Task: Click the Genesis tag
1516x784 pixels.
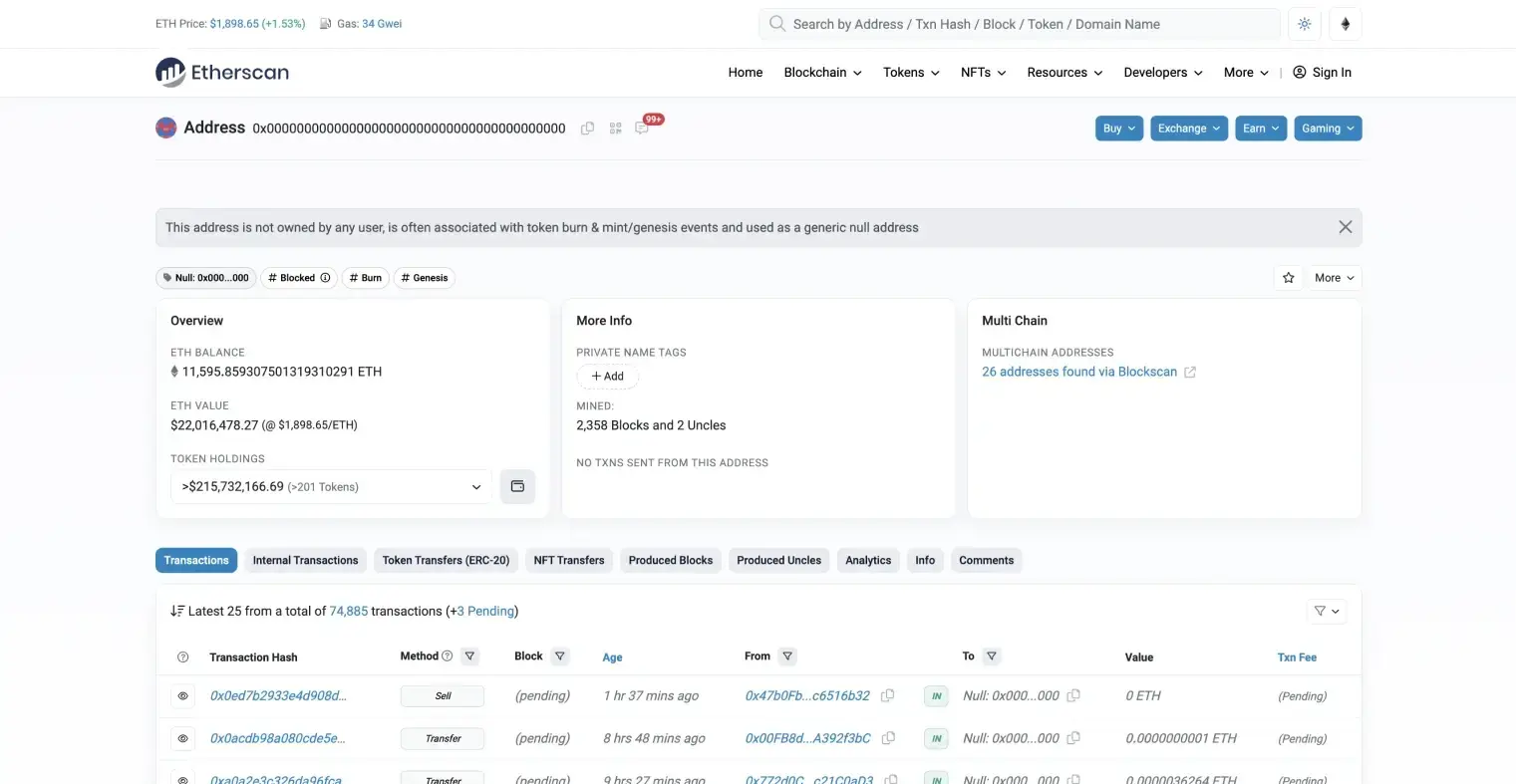Action: (425, 278)
